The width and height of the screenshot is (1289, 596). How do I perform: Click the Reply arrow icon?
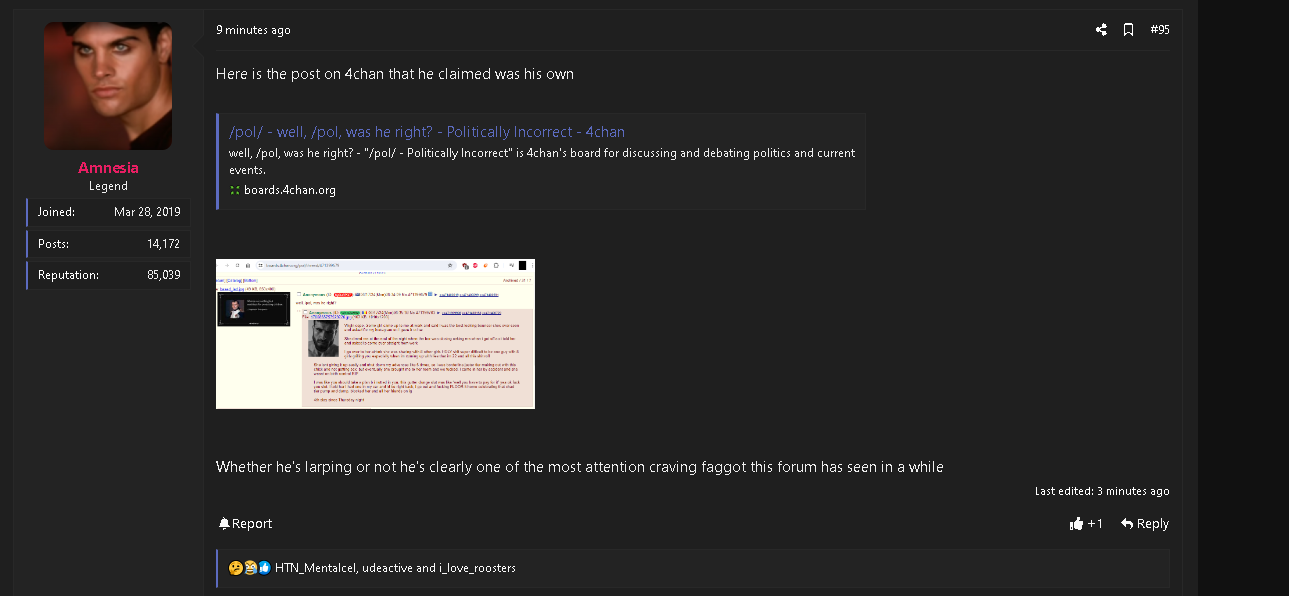coord(1126,524)
